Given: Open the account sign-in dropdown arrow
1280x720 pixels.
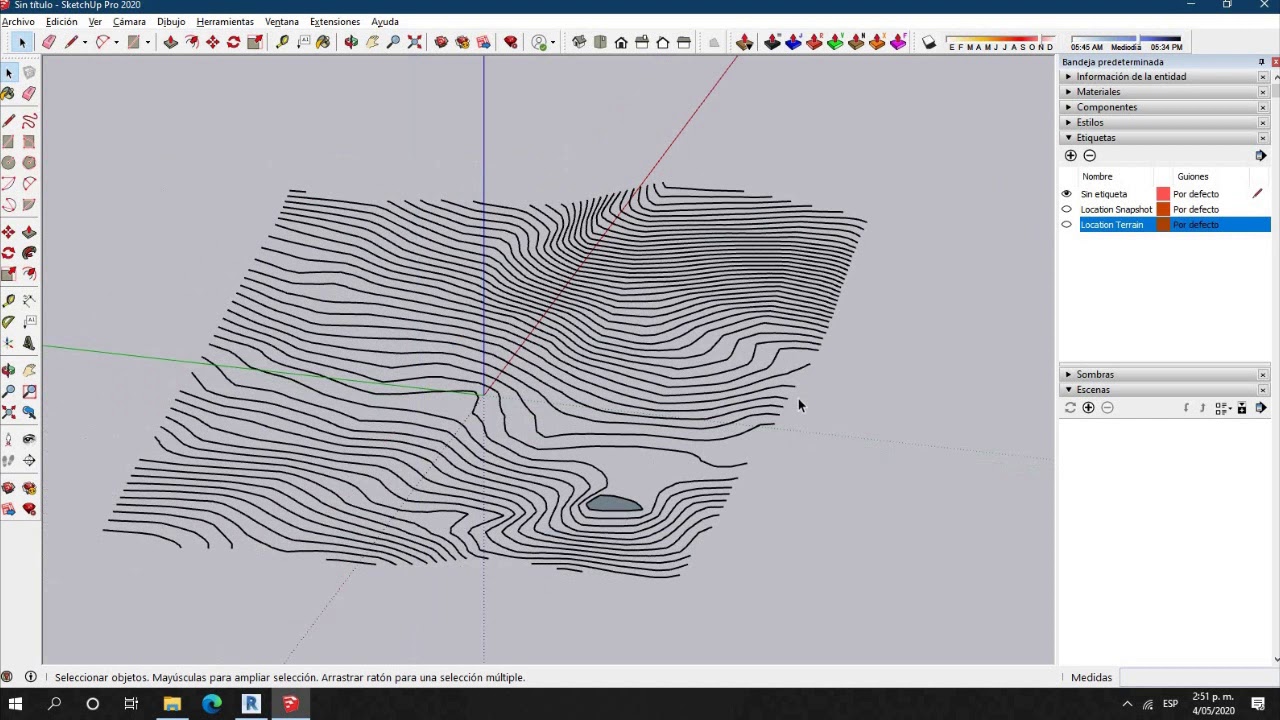Looking at the screenshot, I should tap(554, 42).
